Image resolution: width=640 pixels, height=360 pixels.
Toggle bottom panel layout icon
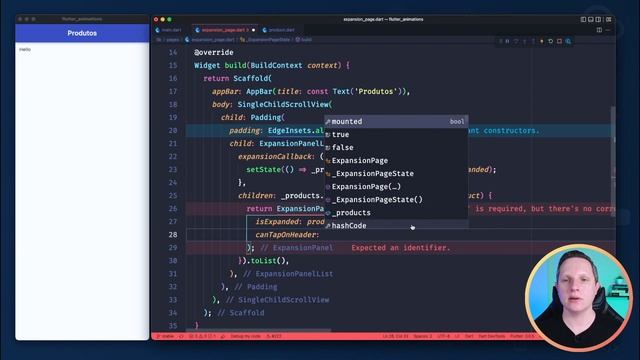(591, 19)
